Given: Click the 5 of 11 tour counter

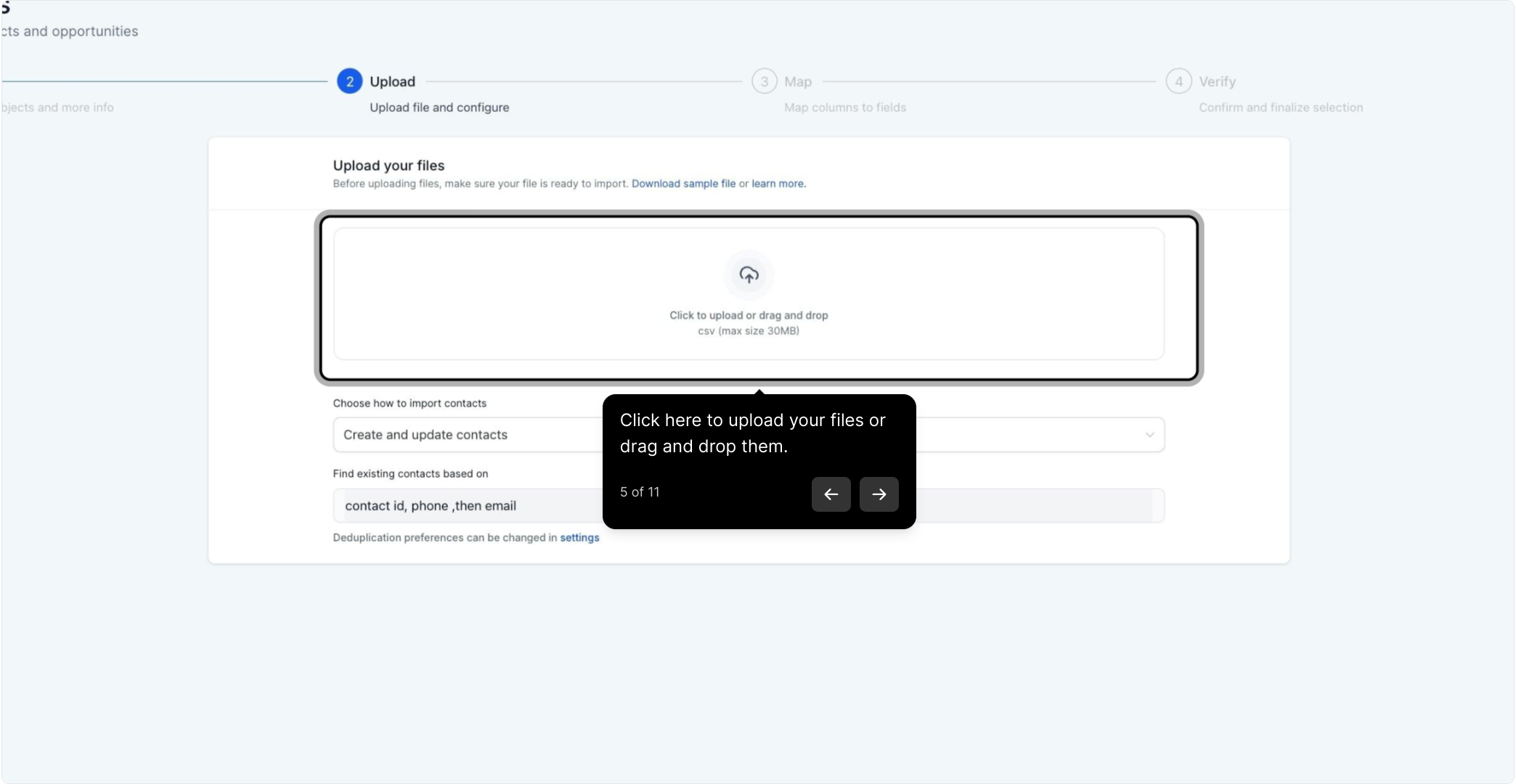Looking at the screenshot, I should [x=640, y=492].
